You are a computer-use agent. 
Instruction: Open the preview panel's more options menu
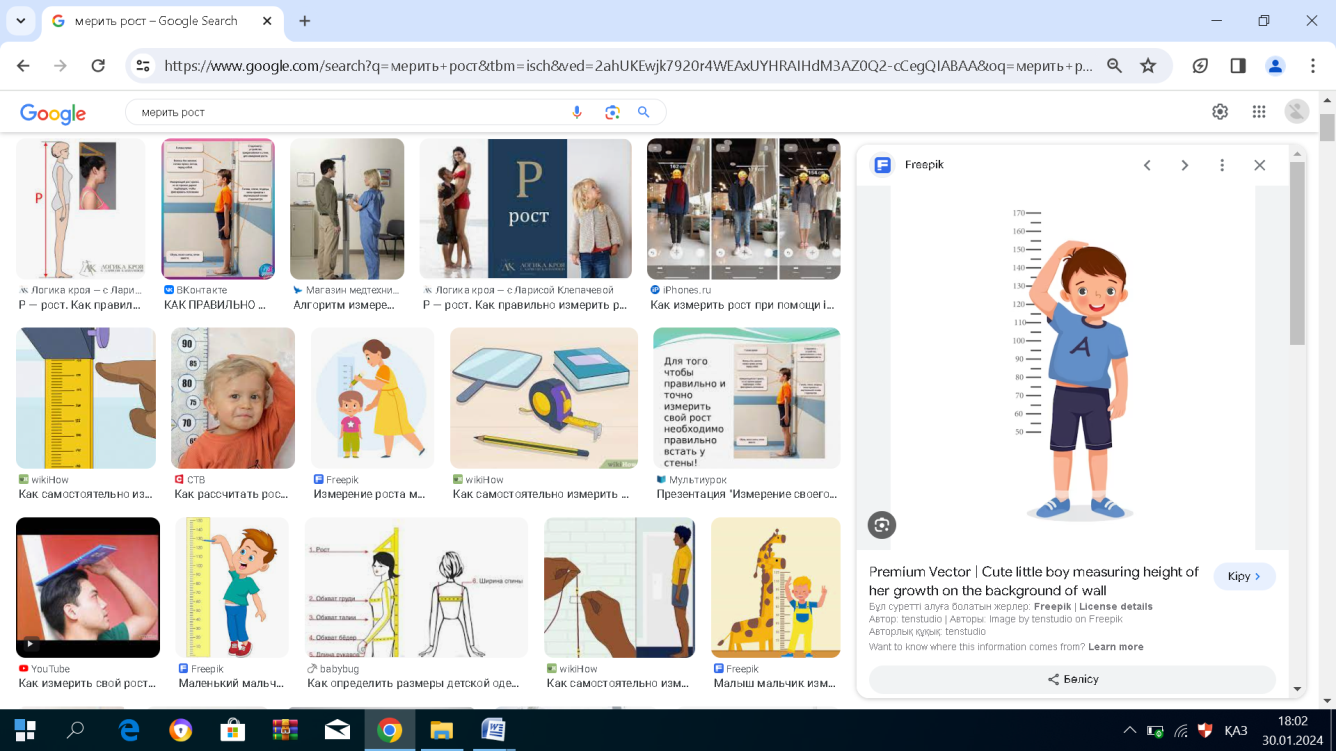tap(1222, 165)
